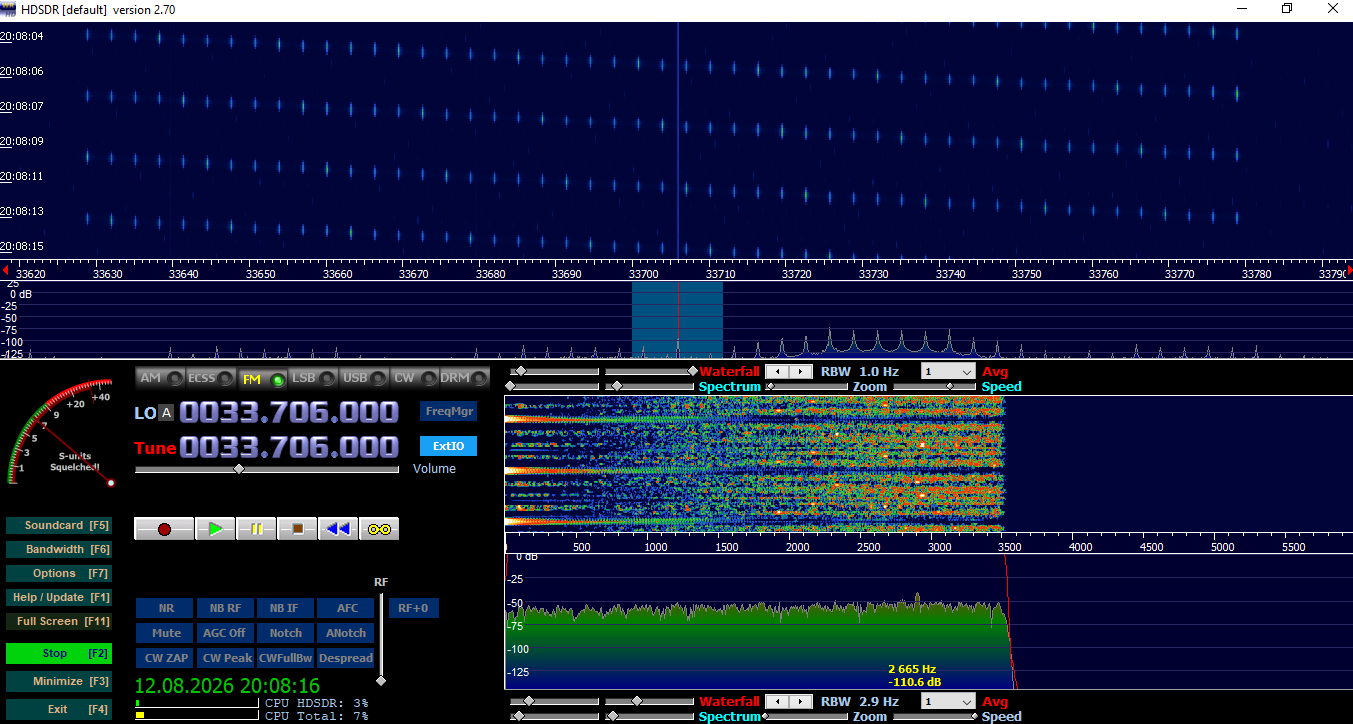Enable AFC frequency control
Viewport: 1353px width, 724px height.
point(346,608)
